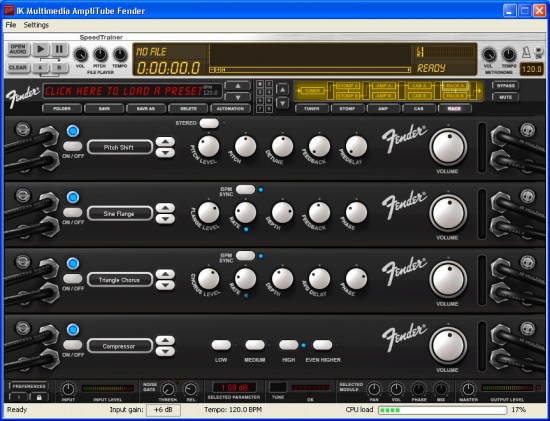This screenshot has height=421, width=550.
Task: Open the Automation settings
Action: click(x=230, y=108)
